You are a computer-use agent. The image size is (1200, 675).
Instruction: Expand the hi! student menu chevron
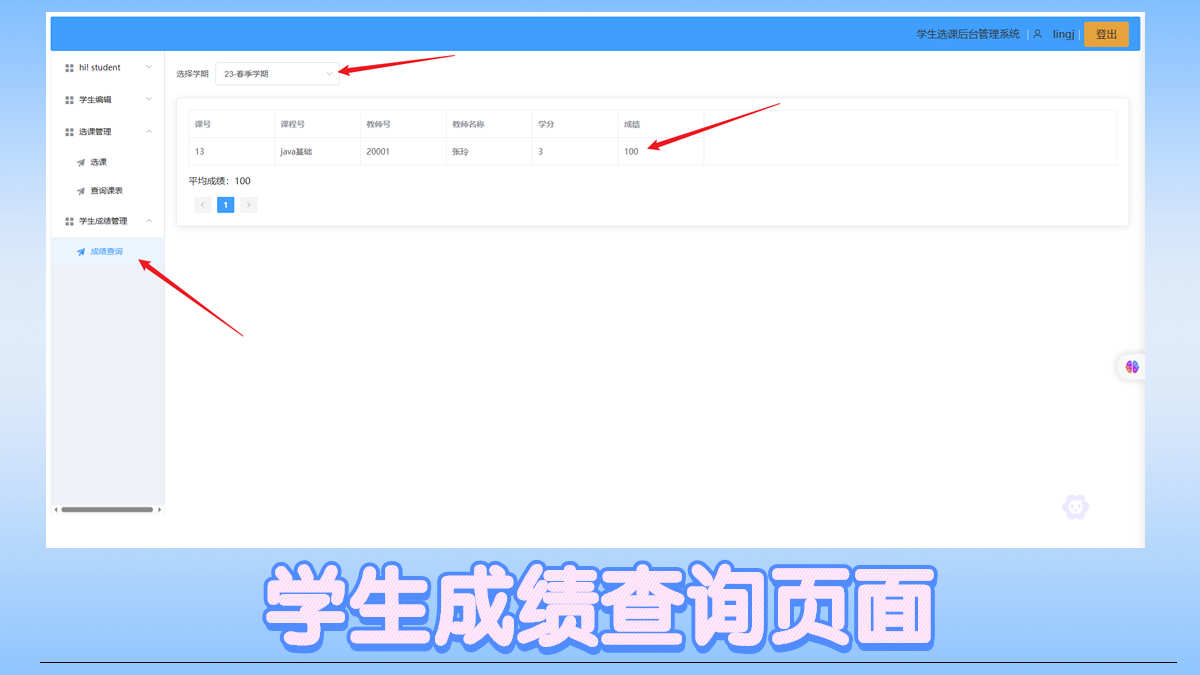click(x=149, y=68)
